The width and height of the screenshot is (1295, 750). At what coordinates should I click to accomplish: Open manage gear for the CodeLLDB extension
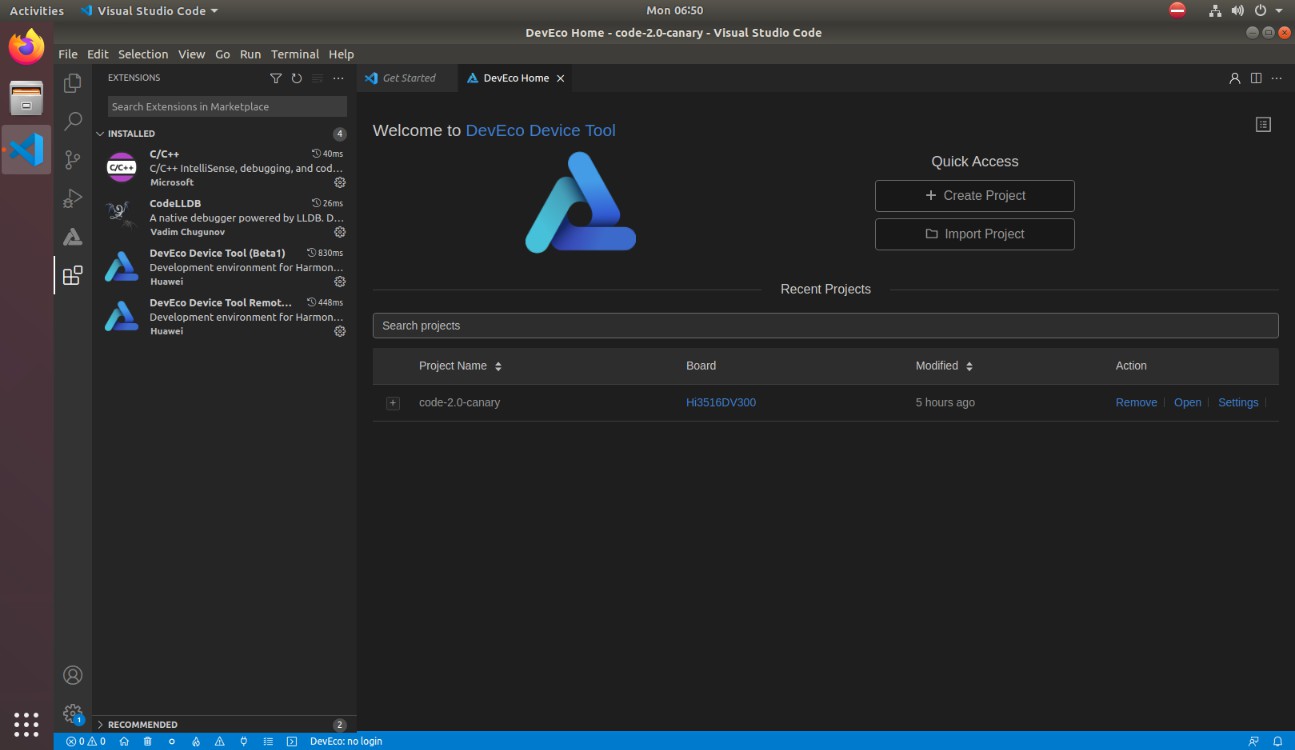(340, 232)
